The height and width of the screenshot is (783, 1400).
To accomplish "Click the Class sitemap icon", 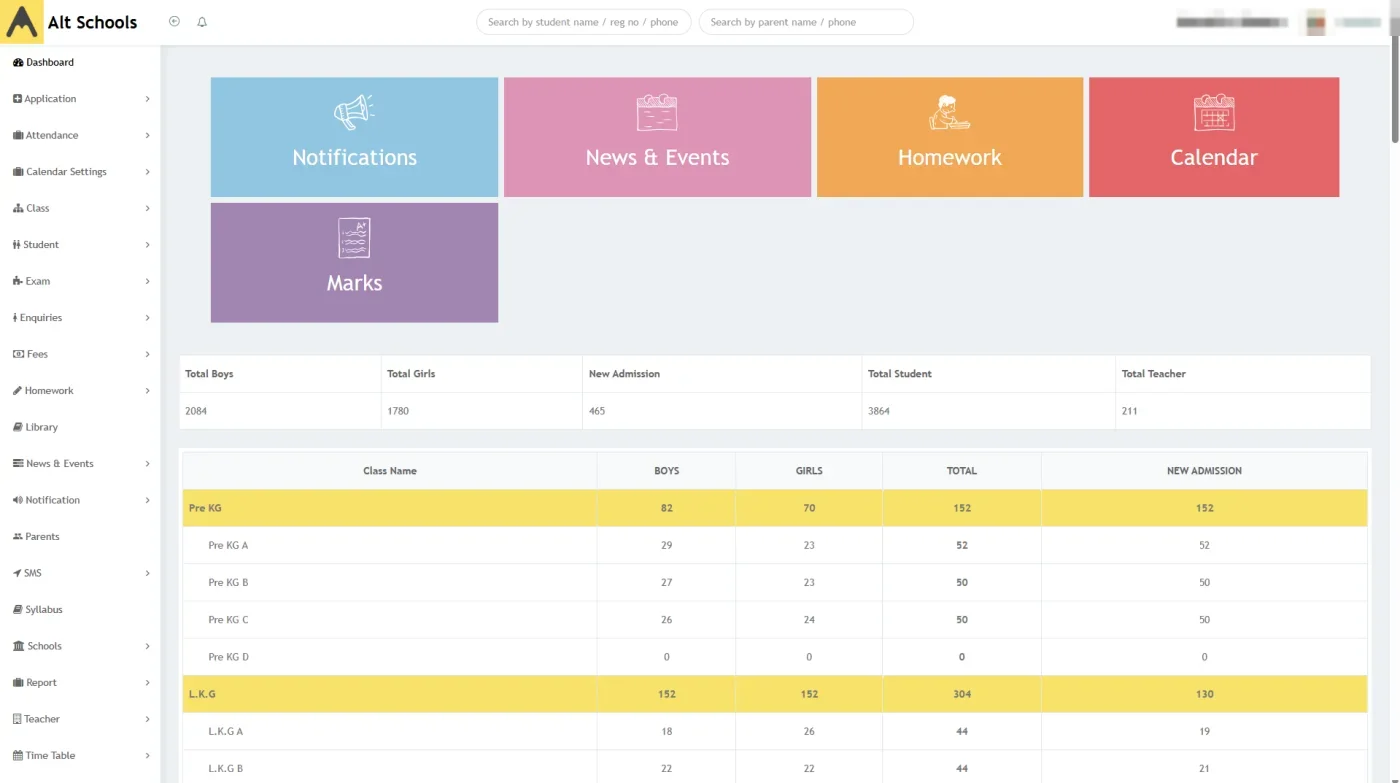I will pos(18,208).
